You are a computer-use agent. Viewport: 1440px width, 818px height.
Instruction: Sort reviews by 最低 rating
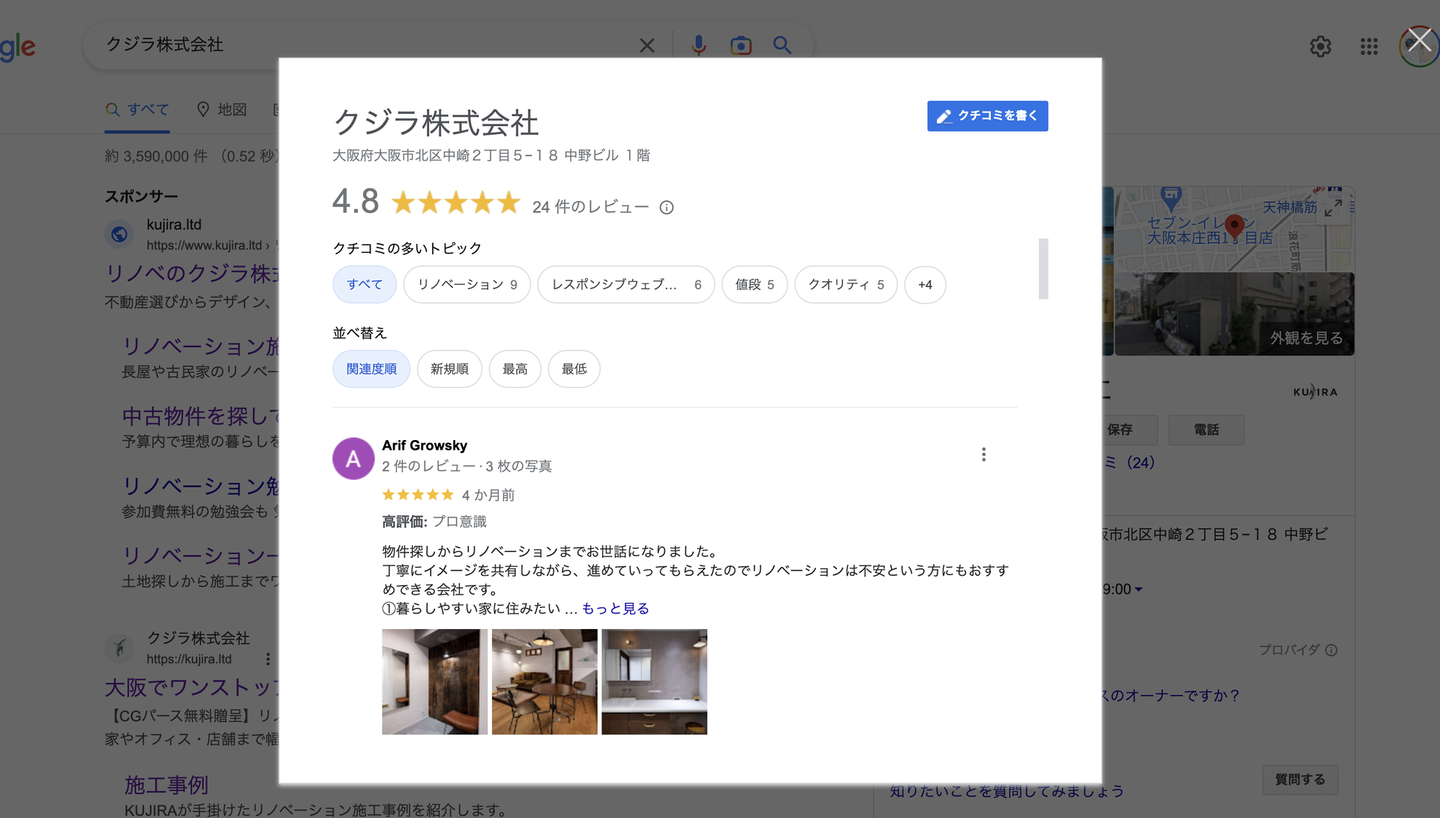point(574,369)
